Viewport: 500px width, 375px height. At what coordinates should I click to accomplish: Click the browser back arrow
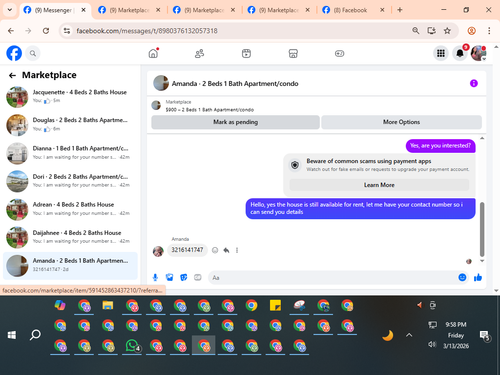pyautogui.click(x=11, y=31)
